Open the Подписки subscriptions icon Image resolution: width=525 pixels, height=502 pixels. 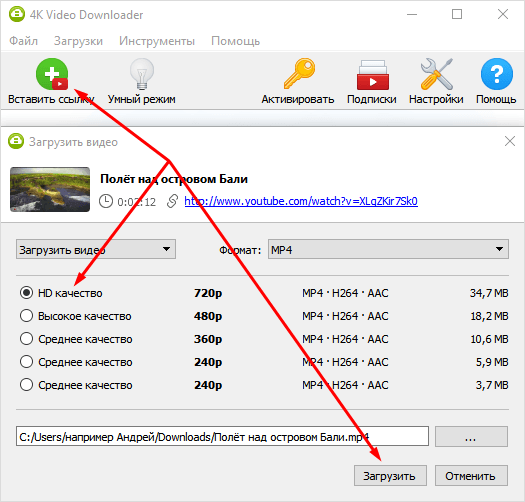point(373,75)
